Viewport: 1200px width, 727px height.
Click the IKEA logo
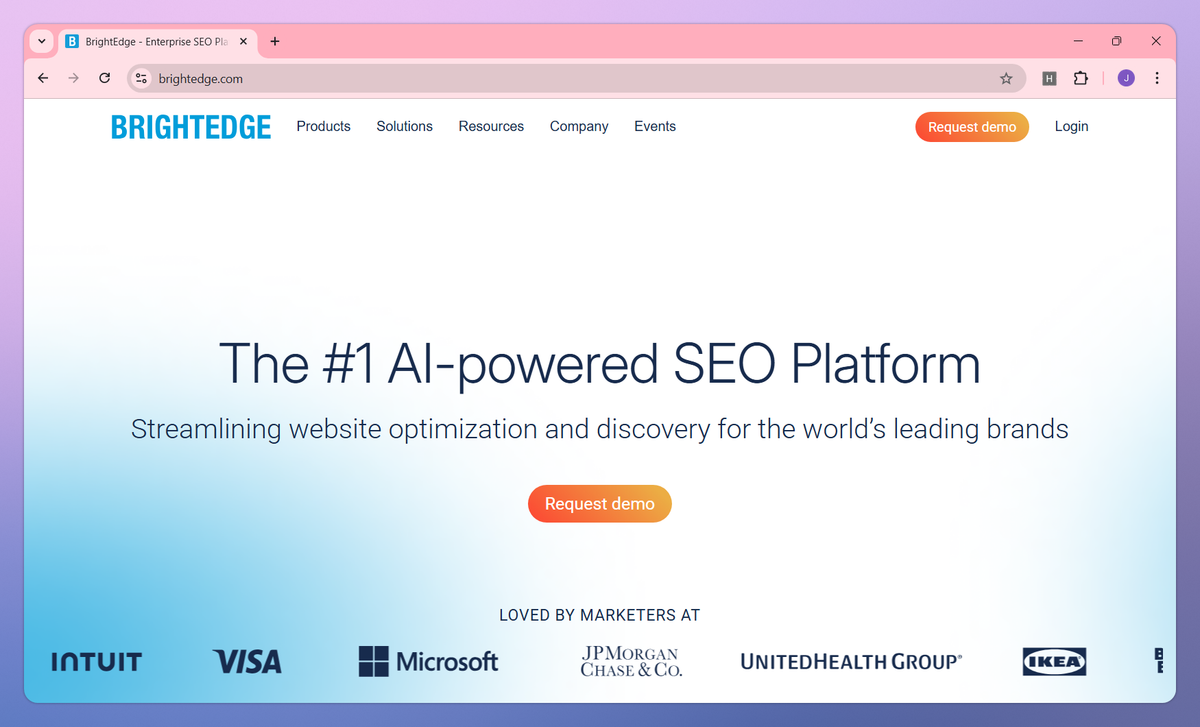click(x=1054, y=661)
